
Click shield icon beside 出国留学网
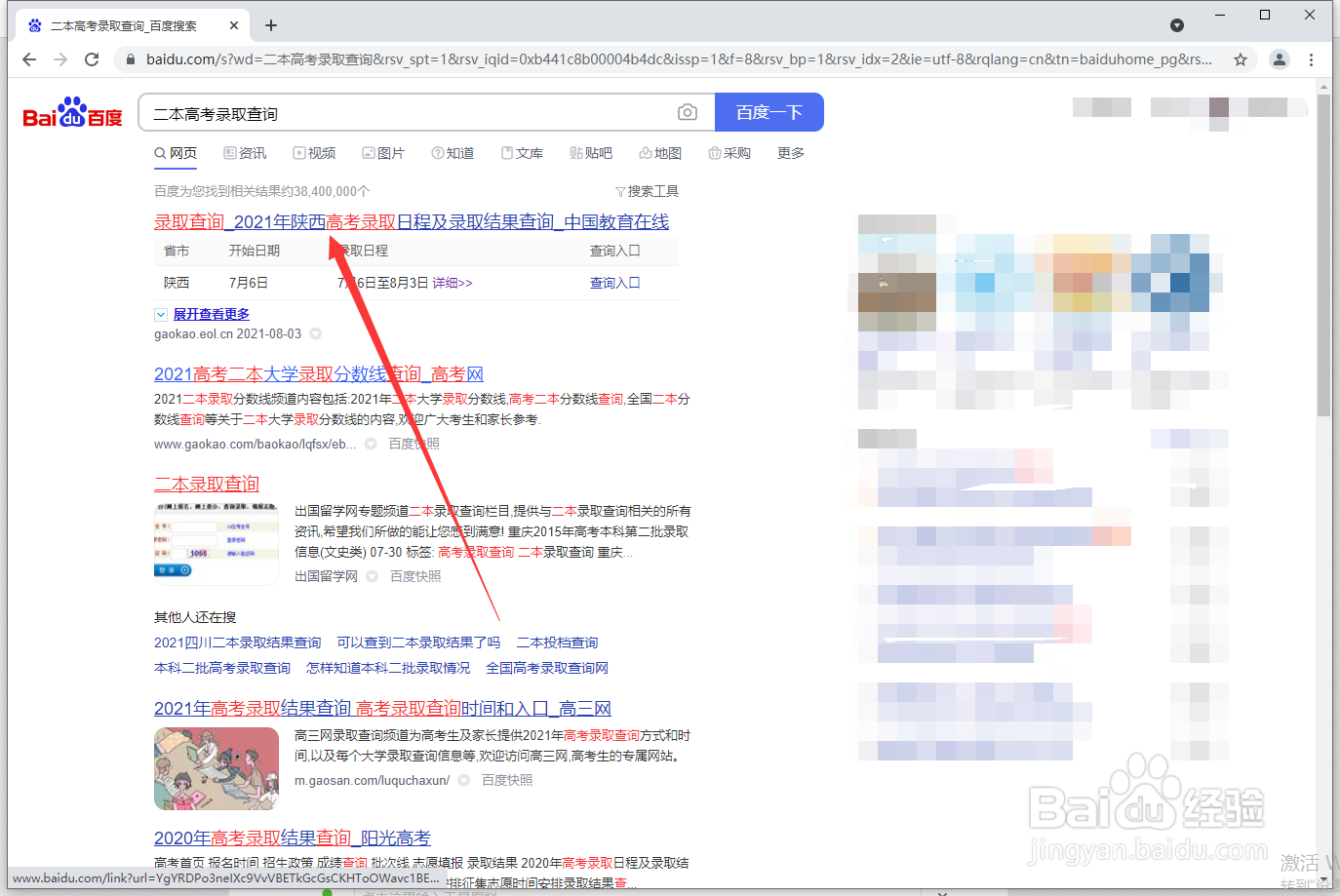pyautogui.click(x=372, y=576)
